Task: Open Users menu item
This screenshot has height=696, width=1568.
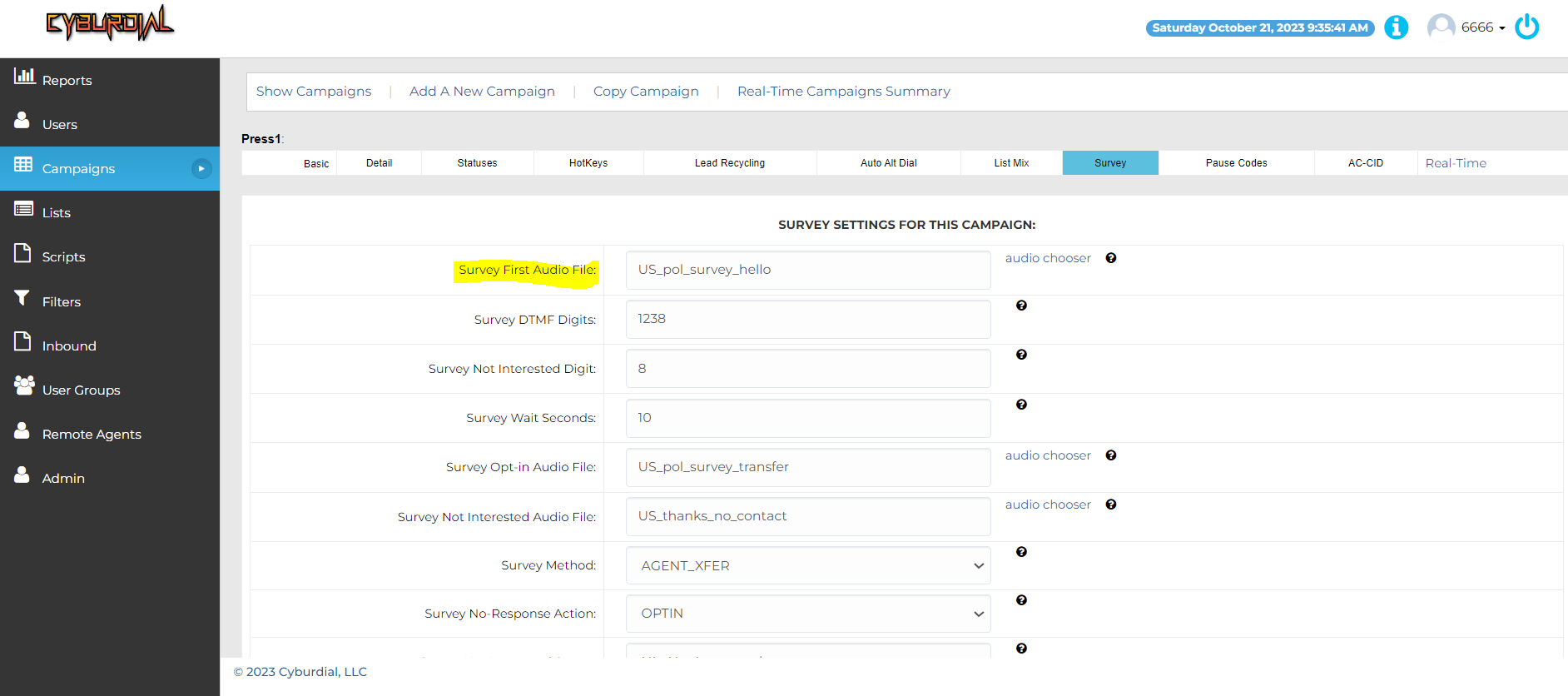Action: [x=110, y=124]
